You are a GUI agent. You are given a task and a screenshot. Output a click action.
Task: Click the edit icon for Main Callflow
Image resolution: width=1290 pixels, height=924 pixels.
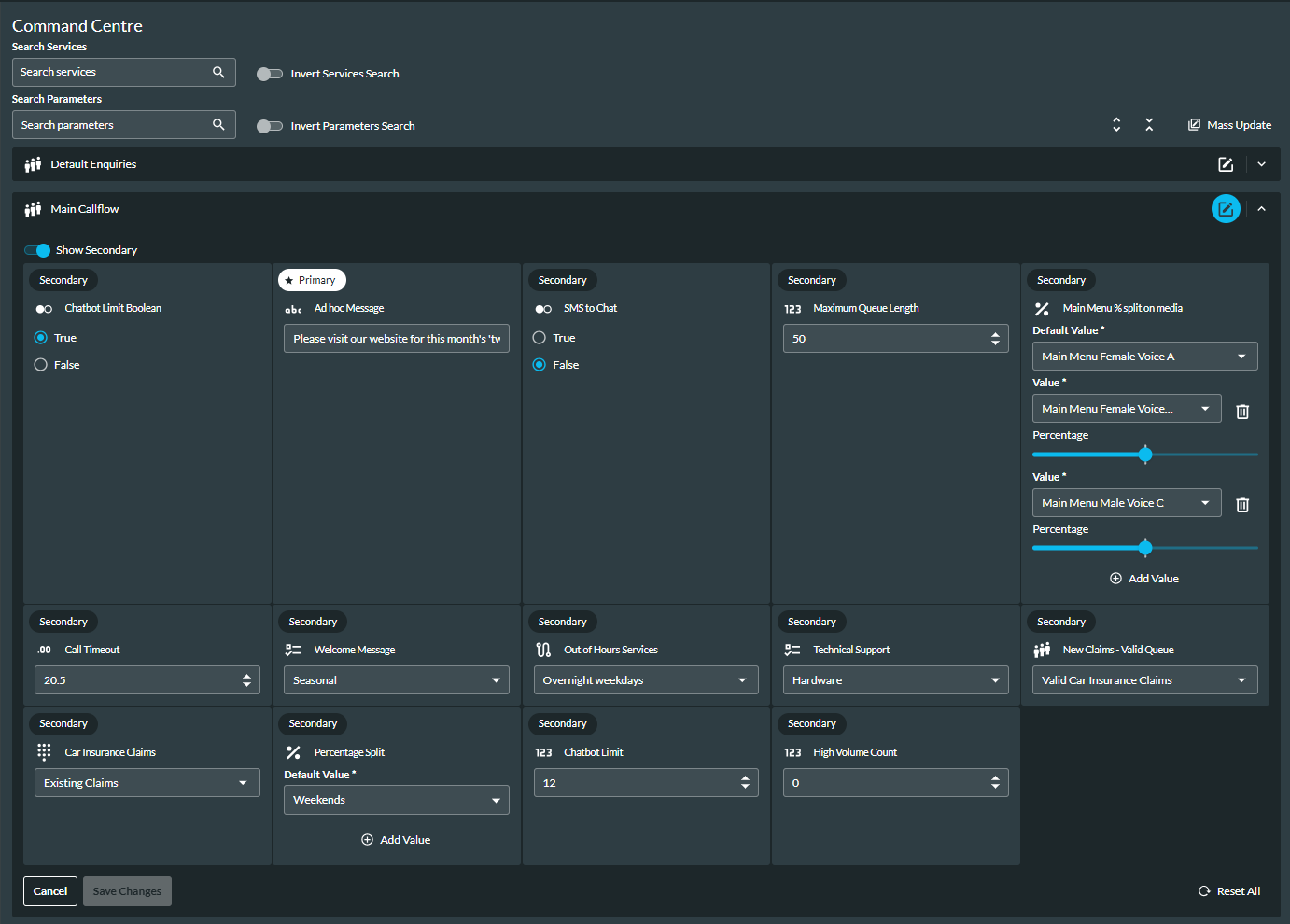pos(1226,209)
